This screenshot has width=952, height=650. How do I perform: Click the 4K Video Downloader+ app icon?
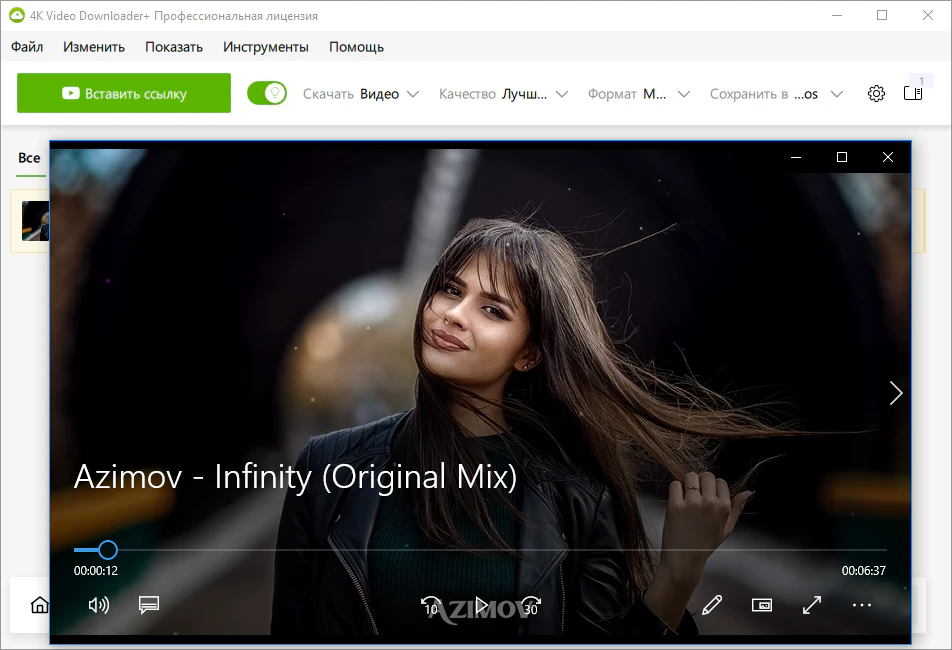click(16, 15)
